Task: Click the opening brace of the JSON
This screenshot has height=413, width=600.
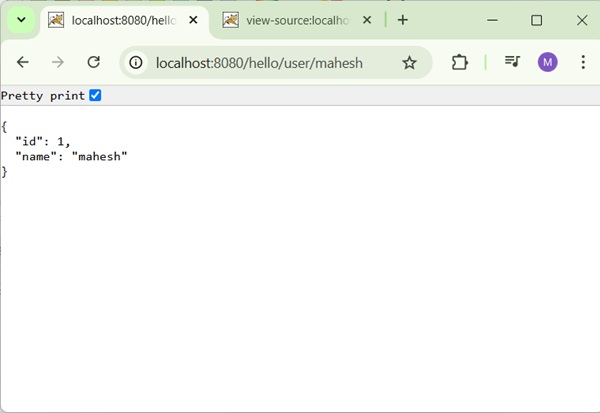Action: [4, 127]
